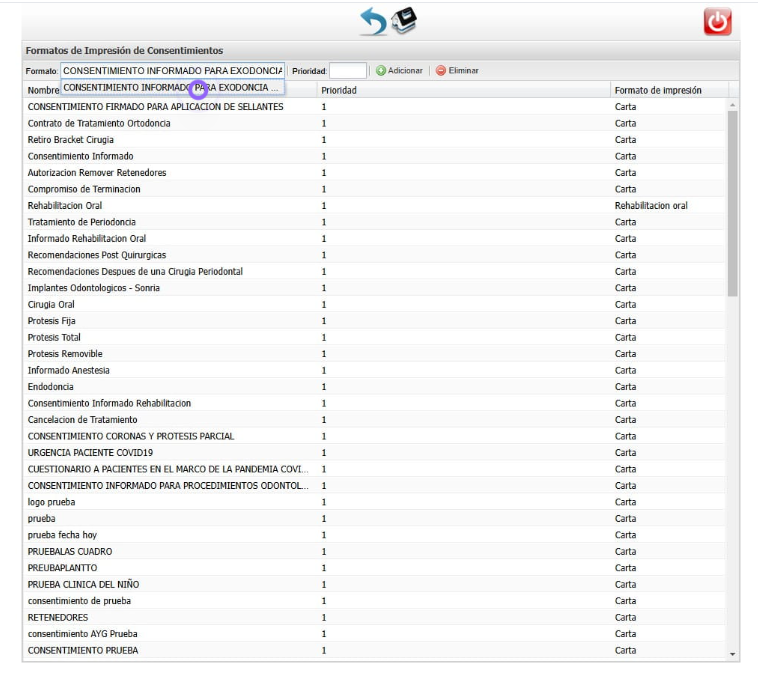
Task: Select row Informado Anestesia
Action: click(375, 370)
